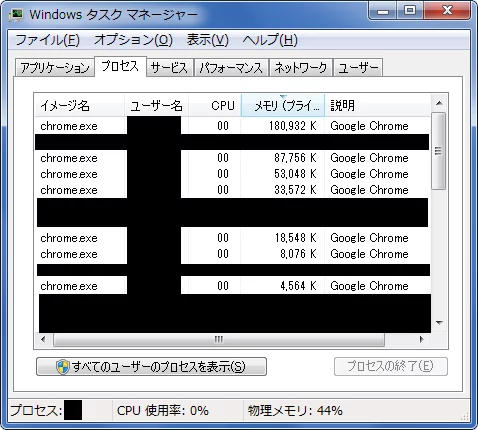
Task: Click the window resize grip corner
Action: click(464, 416)
